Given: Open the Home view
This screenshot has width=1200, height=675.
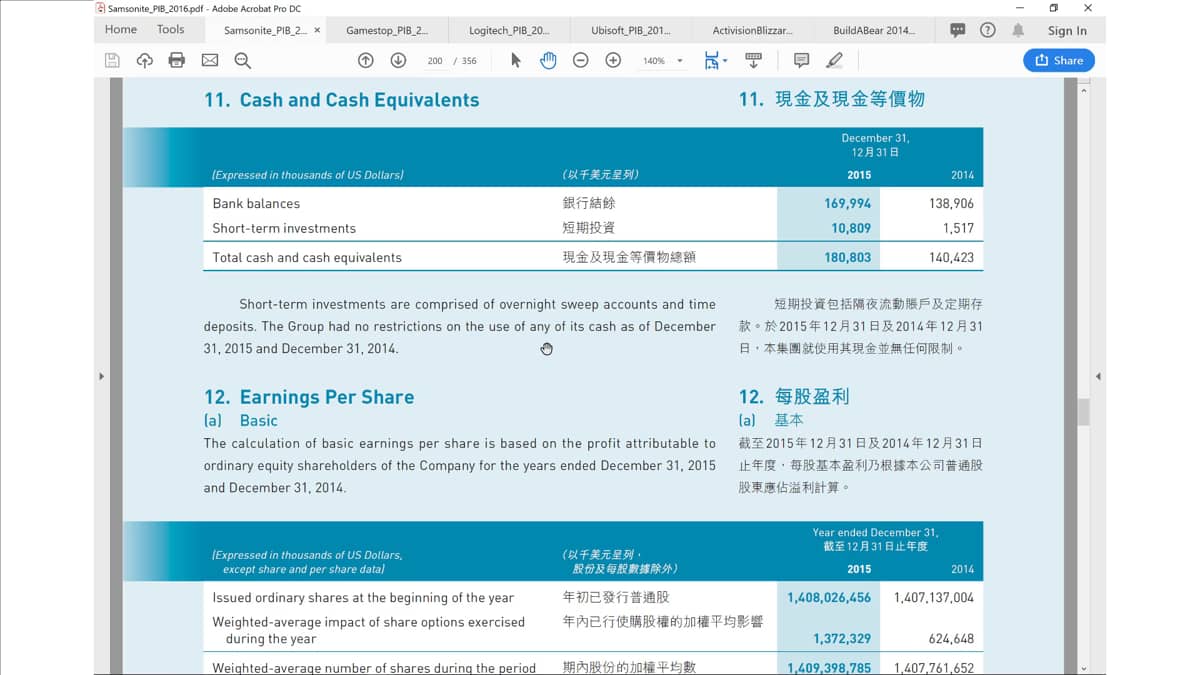Looking at the screenshot, I should [x=121, y=30].
